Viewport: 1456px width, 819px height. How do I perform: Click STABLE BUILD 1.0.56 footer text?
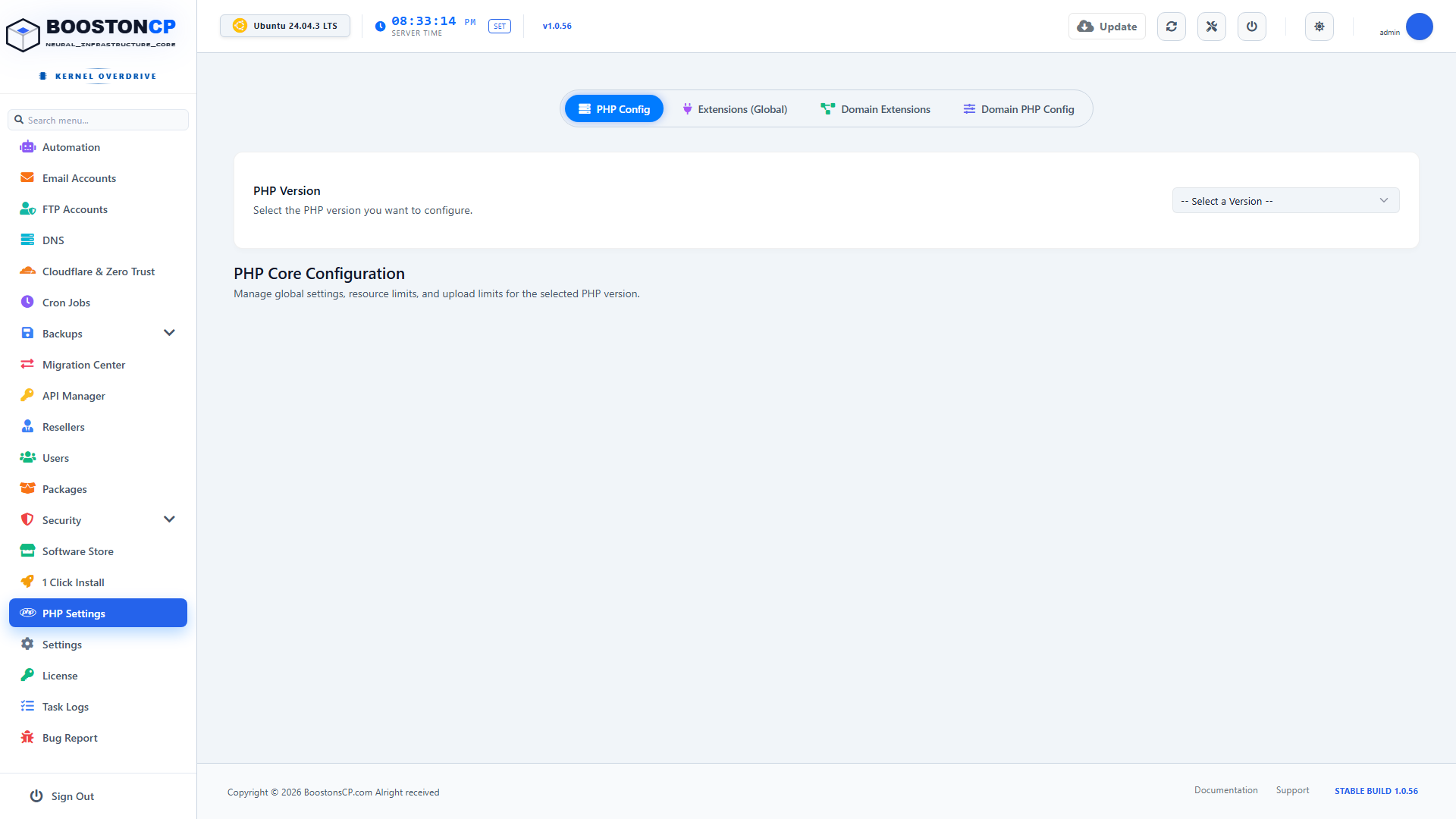coord(1376,791)
